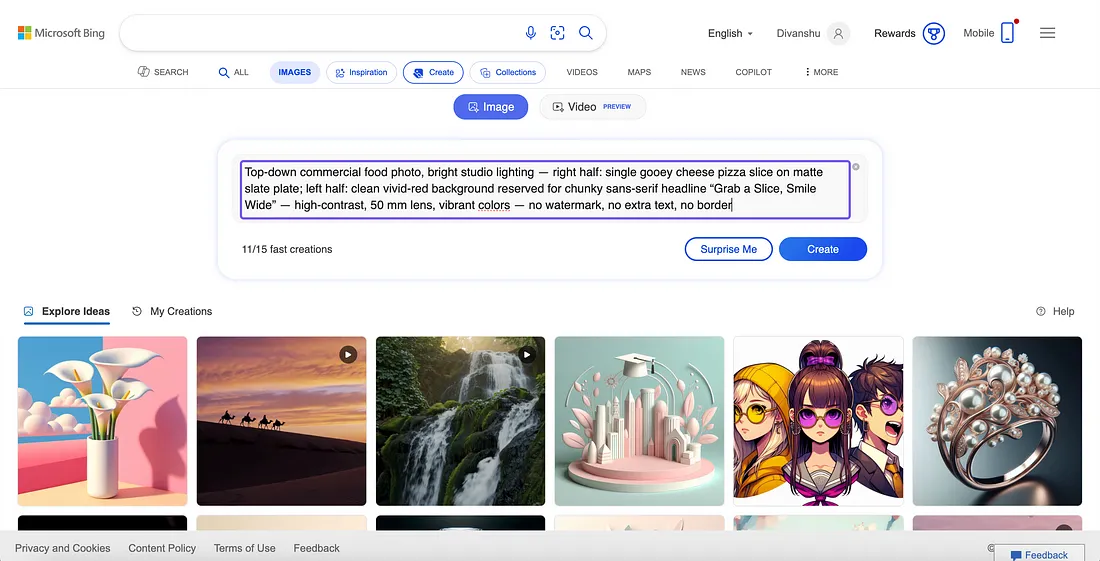Clear the prompt with the x icon
Viewport: 1100px width, 561px height.
(x=856, y=167)
